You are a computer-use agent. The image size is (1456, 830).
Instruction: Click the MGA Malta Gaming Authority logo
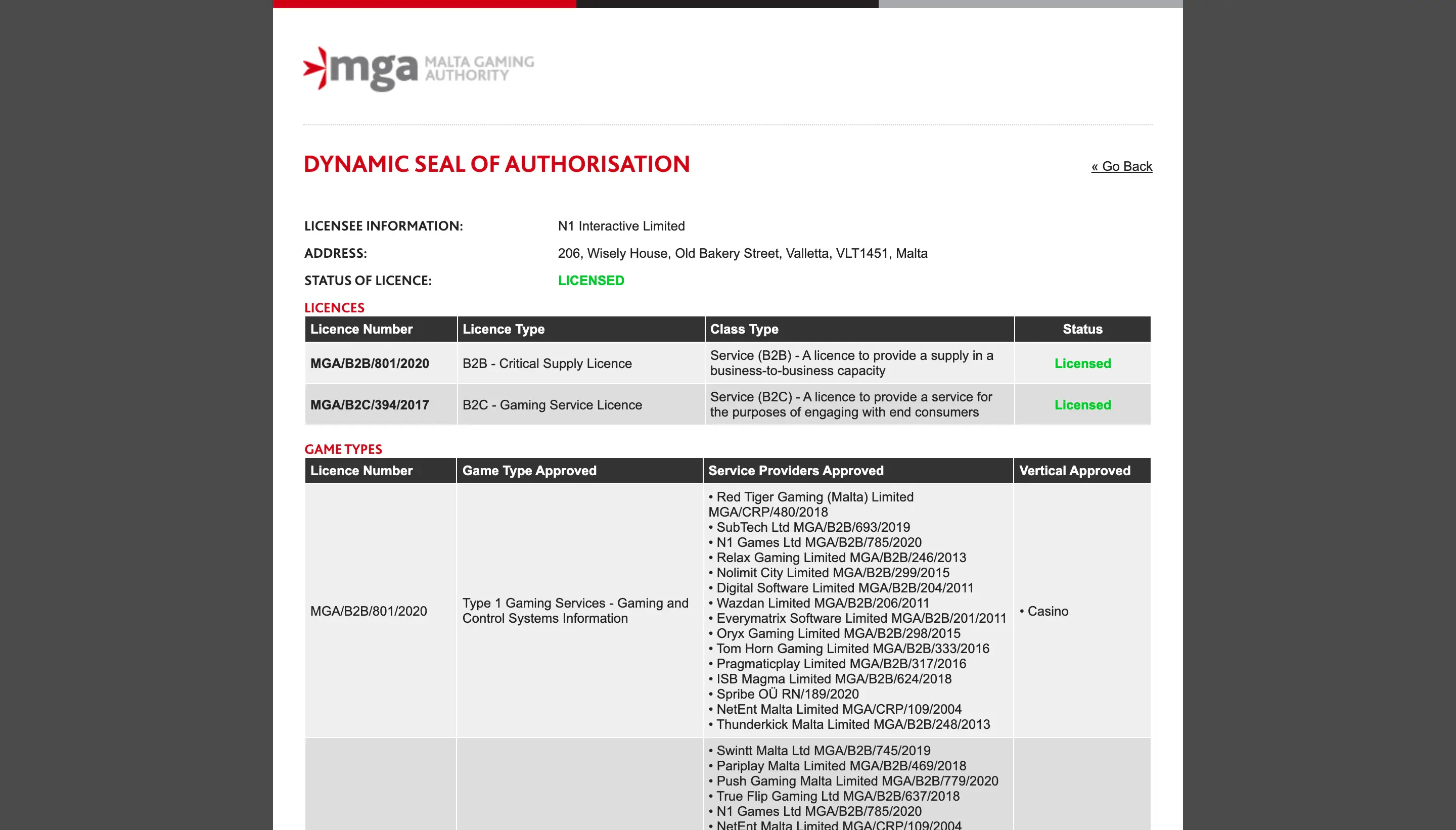[419, 68]
